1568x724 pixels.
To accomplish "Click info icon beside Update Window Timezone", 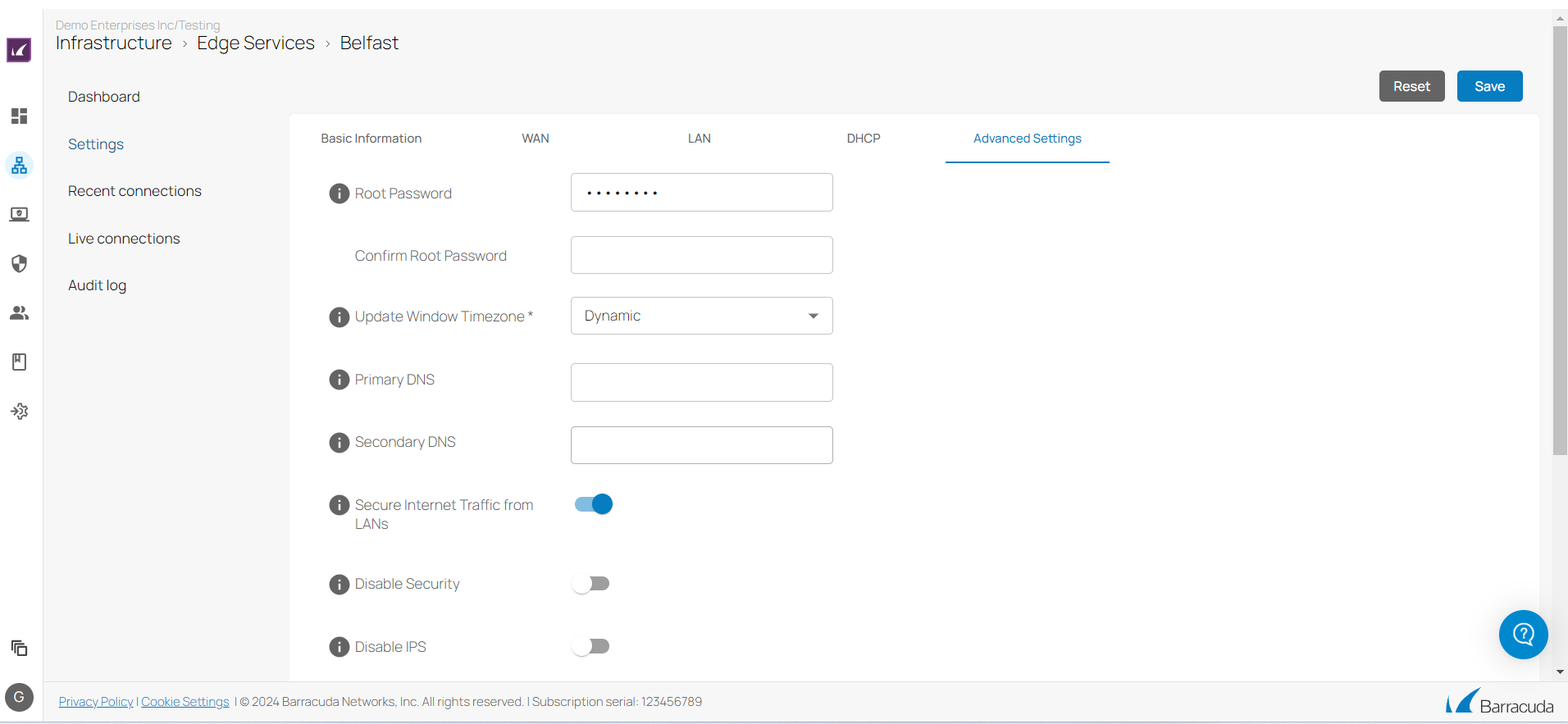I will [x=339, y=316].
